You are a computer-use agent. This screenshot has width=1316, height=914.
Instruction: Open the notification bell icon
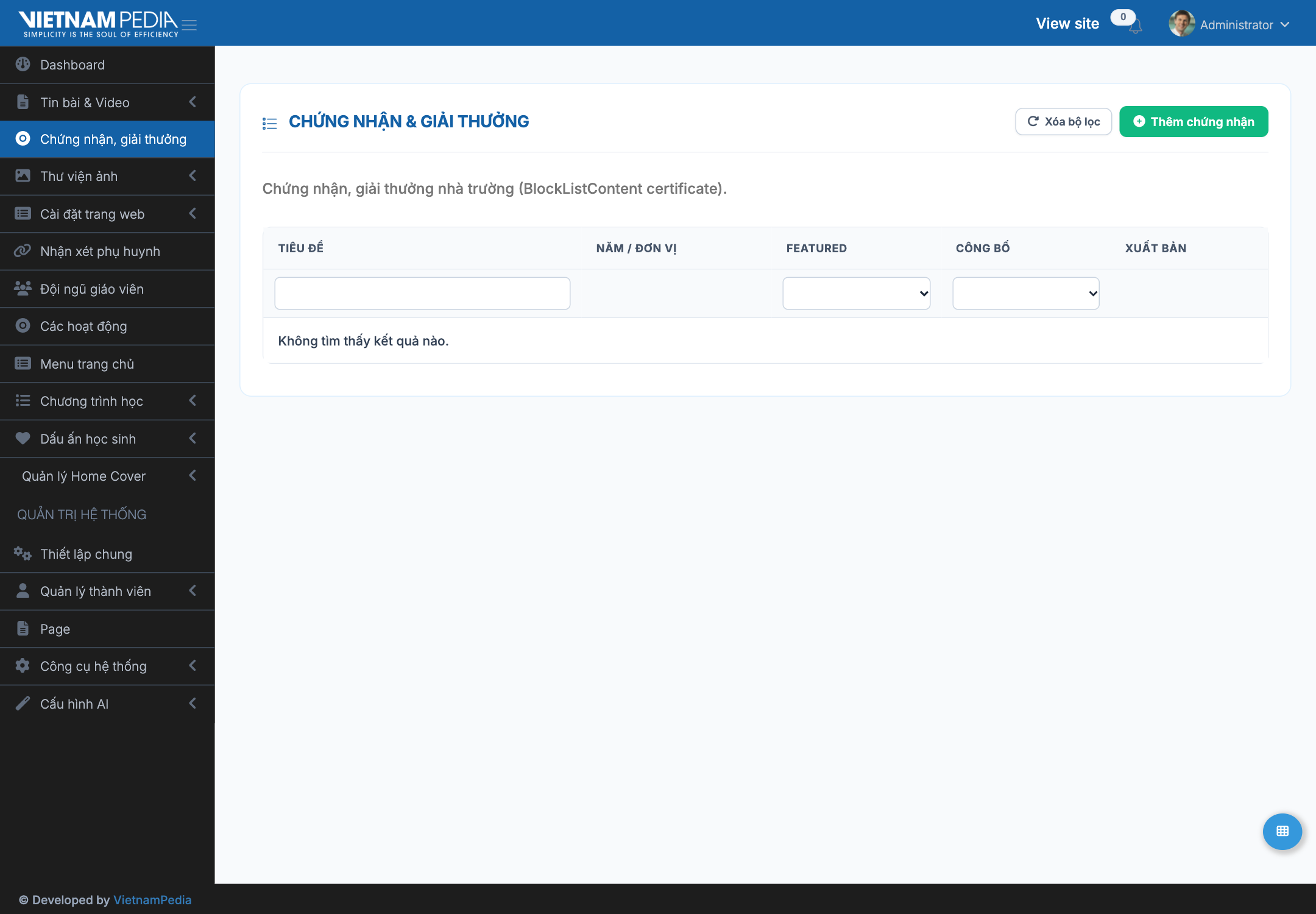(x=1136, y=27)
